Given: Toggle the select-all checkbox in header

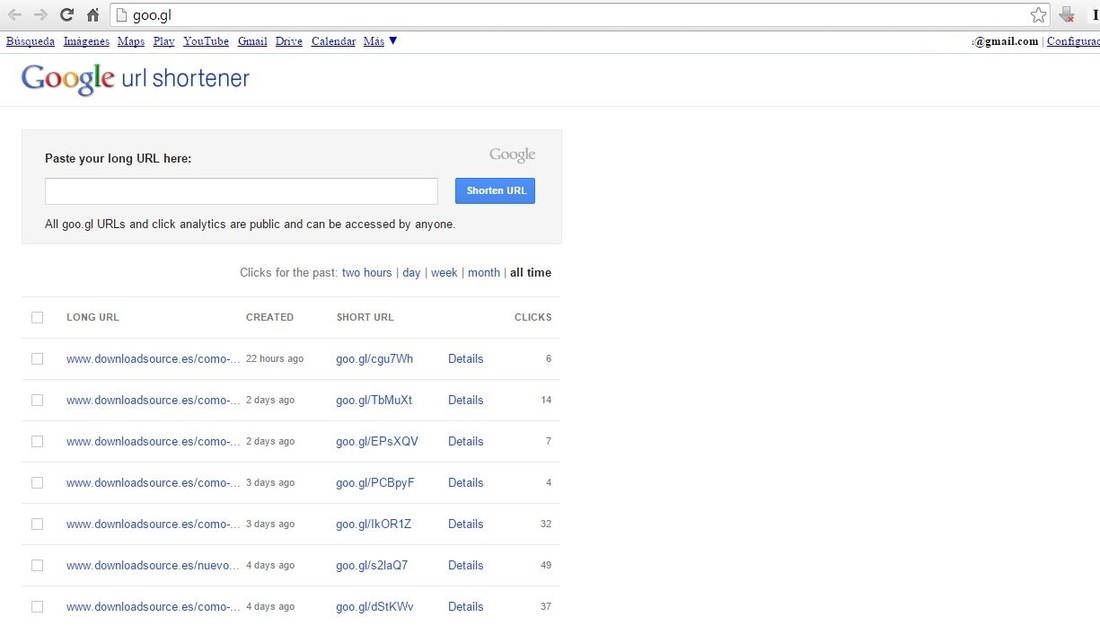Looking at the screenshot, I should click(x=37, y=317).
